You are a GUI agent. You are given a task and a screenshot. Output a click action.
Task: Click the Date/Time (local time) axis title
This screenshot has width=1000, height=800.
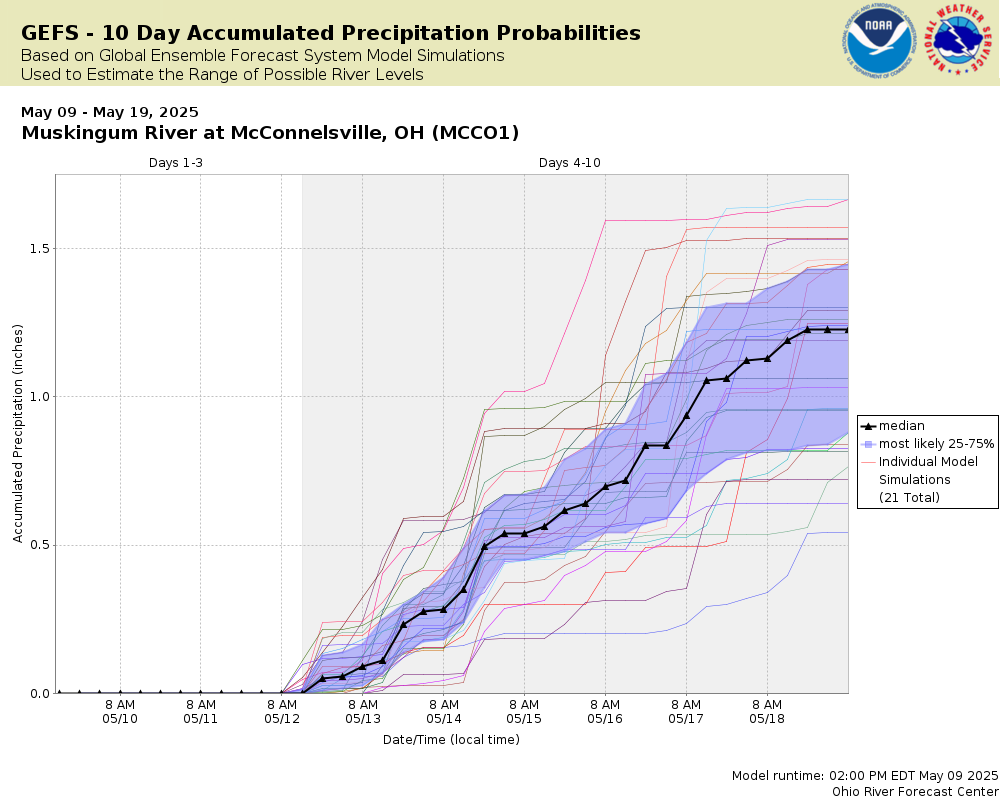452,740
